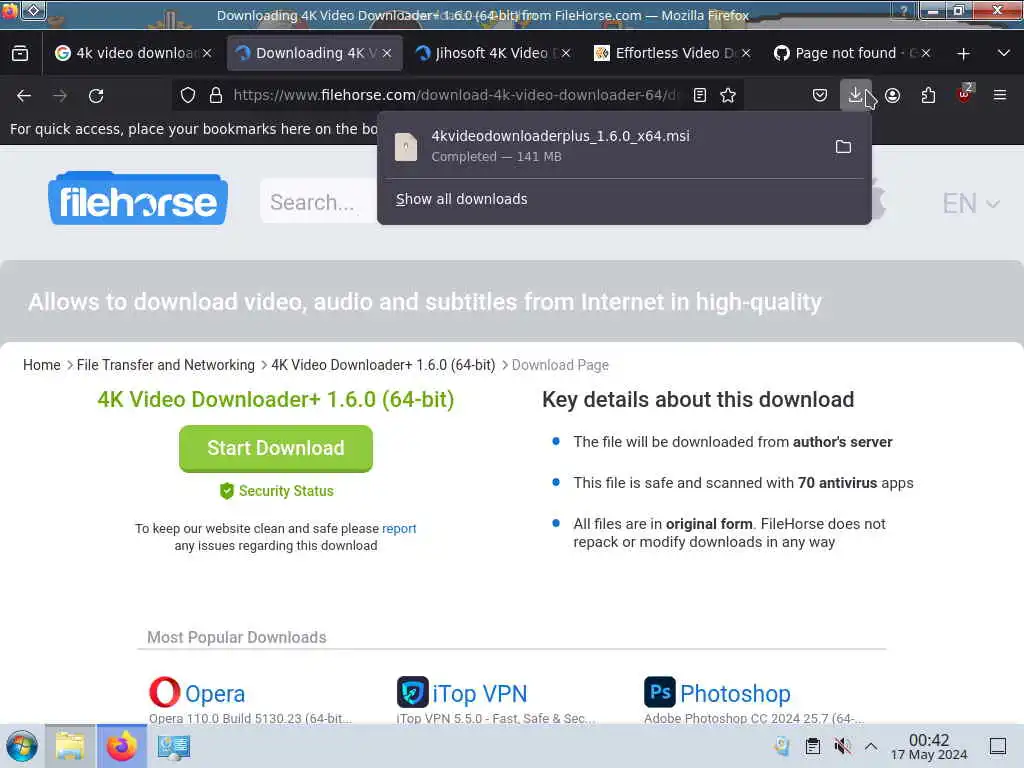Click Show all downloads
Image resolution: width=1024 pixels, height=768 pixels.
click(x=461, y=199)
